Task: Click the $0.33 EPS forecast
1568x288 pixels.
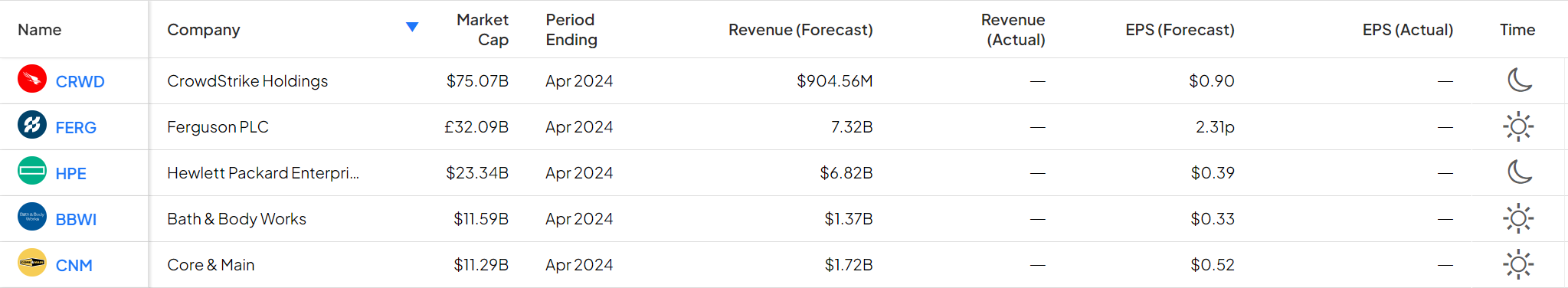Action: click(1213, 218)
